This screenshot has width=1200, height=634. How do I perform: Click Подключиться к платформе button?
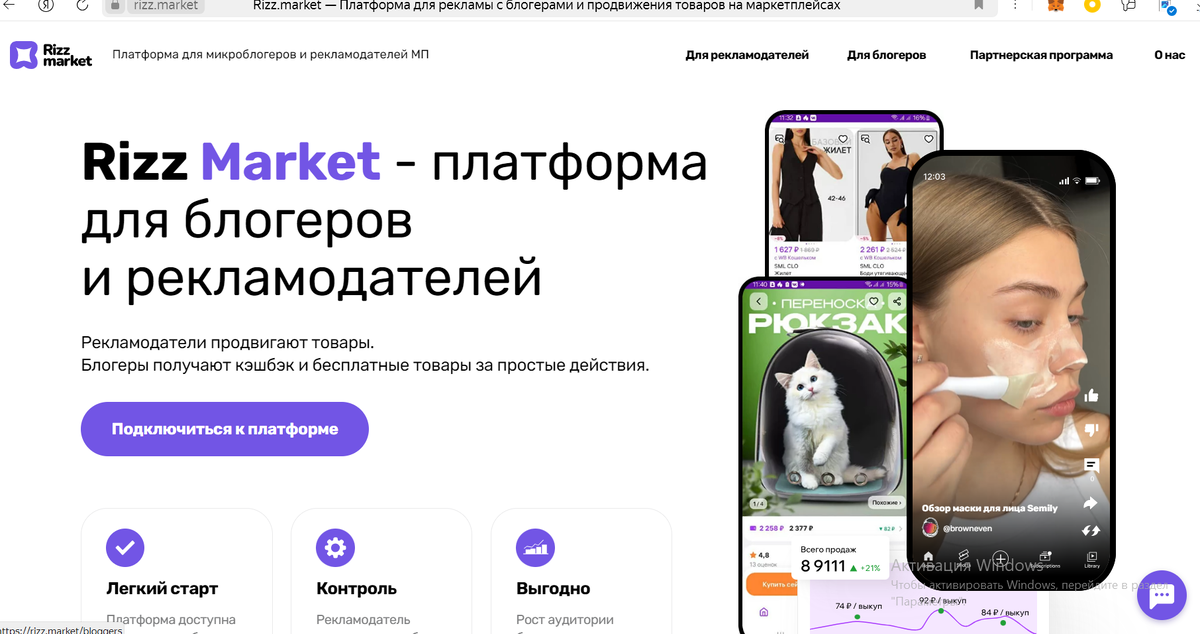pos(225,429)
